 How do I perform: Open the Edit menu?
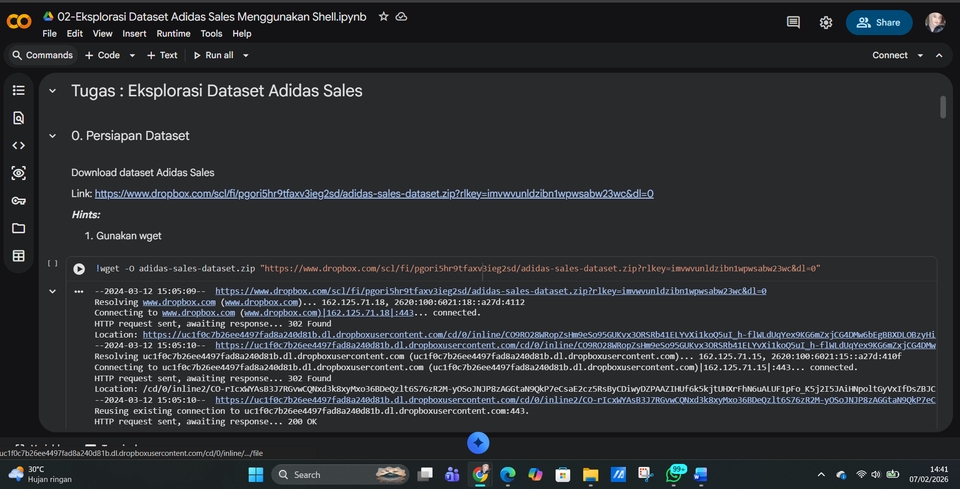coord(75,34)
